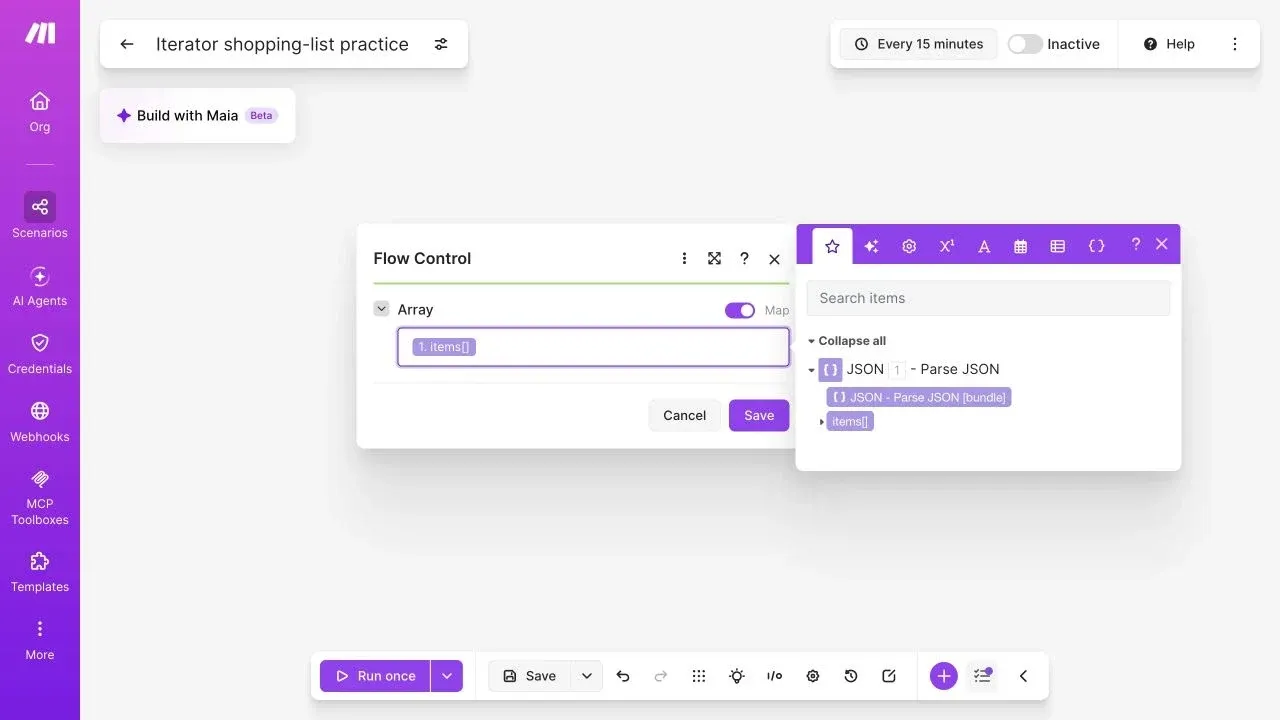The height and width of the screenshot is (720, 1280).
Task: Open Scenarios in the sidebar
Action: click(40, 216)
